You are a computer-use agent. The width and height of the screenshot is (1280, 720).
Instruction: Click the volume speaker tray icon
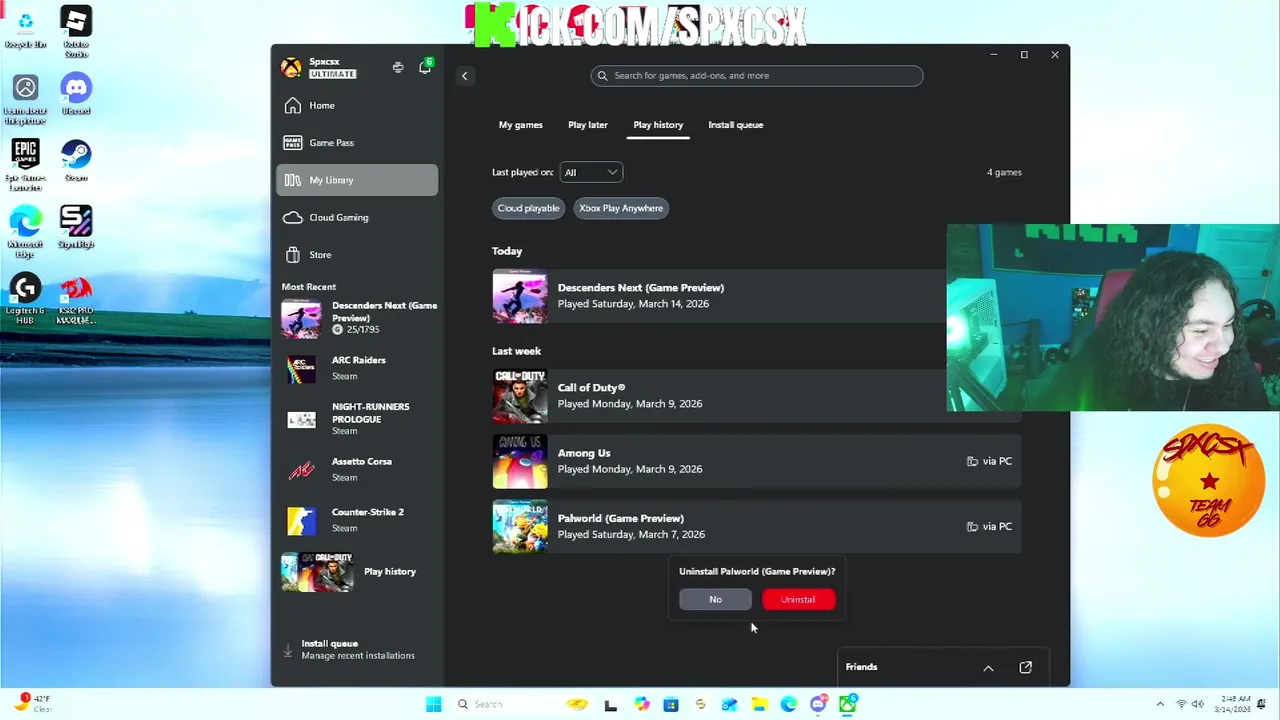1198,704
